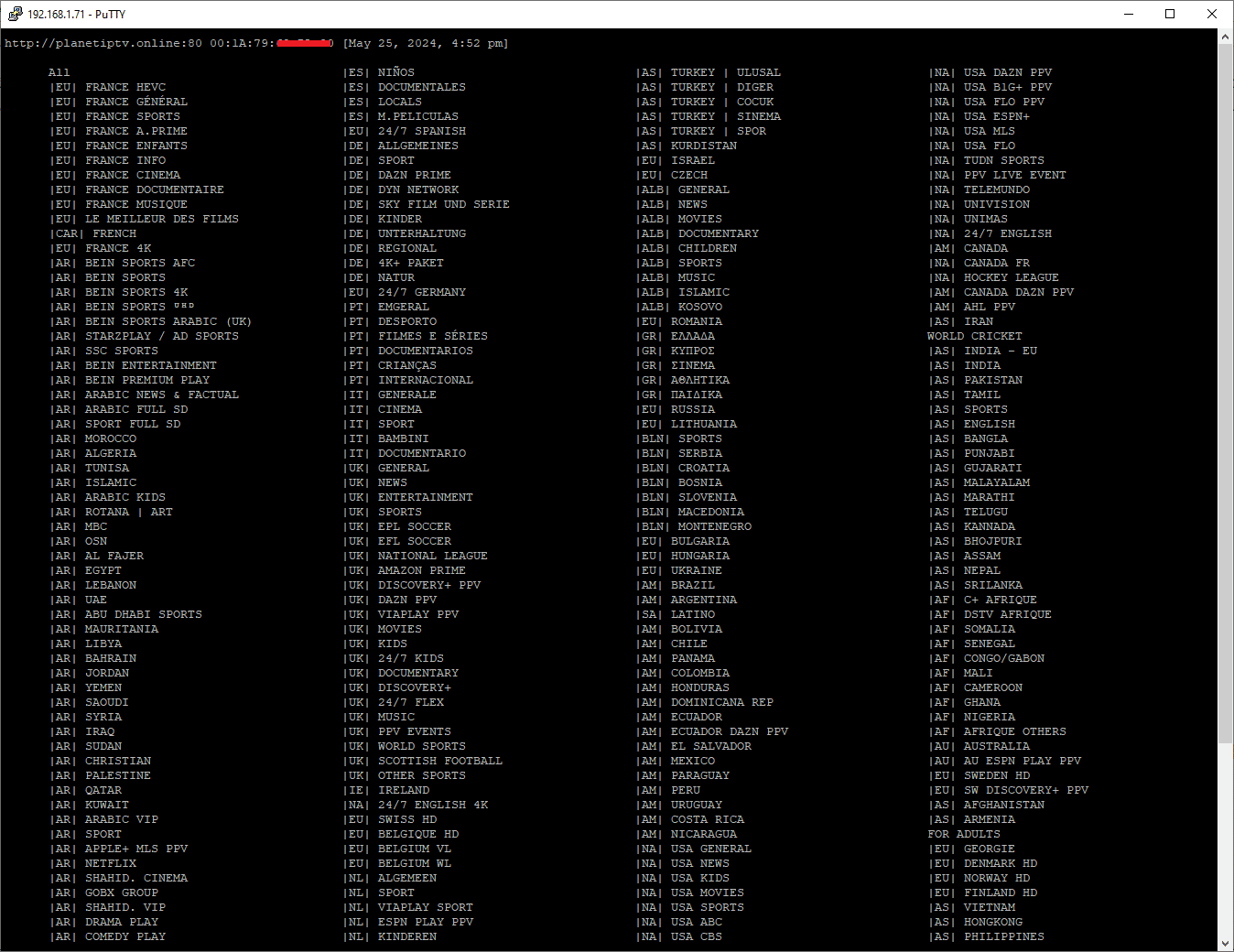
Task: Select '|EU| FRANCE SPORTS' entry
Action: pos(115,116)
